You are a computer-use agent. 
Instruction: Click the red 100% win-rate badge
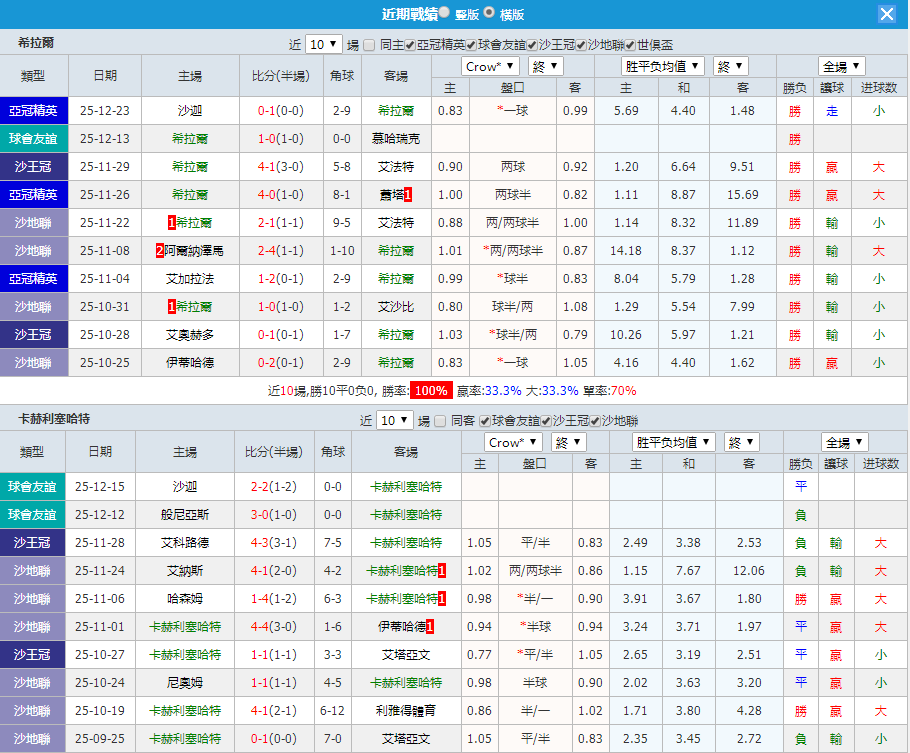(x=430, y=391)
